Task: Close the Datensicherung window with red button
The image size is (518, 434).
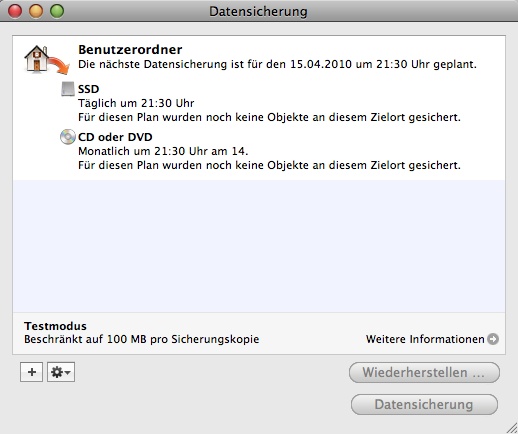Action: [15, 11]
